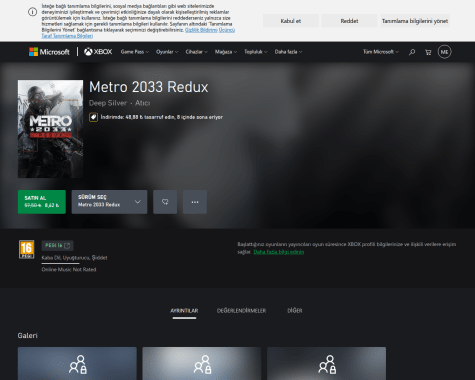Viewport: 475px width, 380px height.
Task: Open the Gizlilik Bildirimi link
Action: tap(201, 30)
